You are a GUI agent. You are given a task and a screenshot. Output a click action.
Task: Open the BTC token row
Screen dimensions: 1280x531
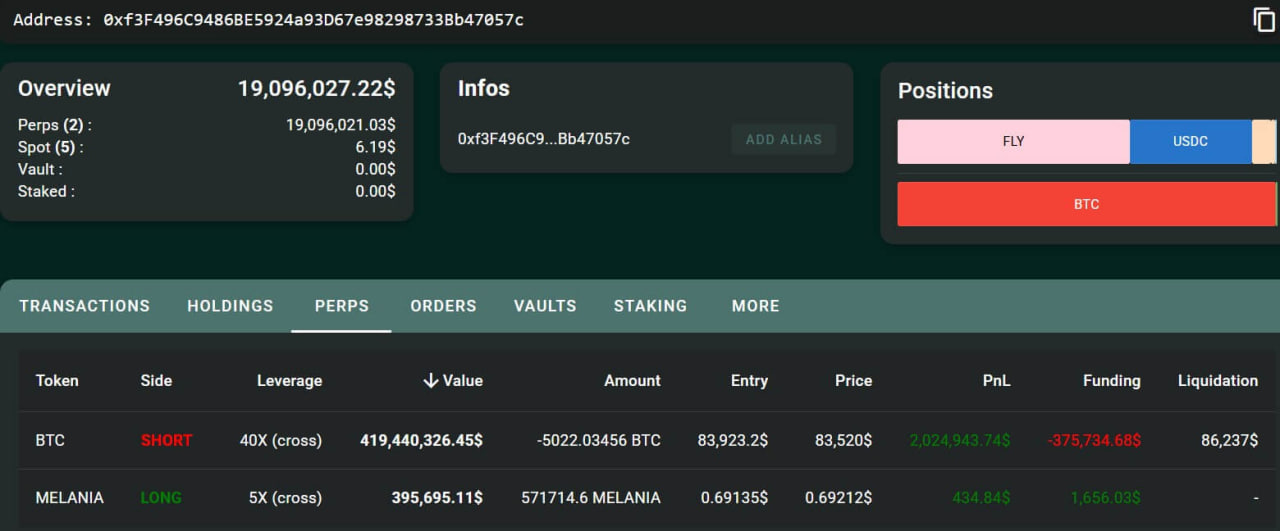point(50,440)
